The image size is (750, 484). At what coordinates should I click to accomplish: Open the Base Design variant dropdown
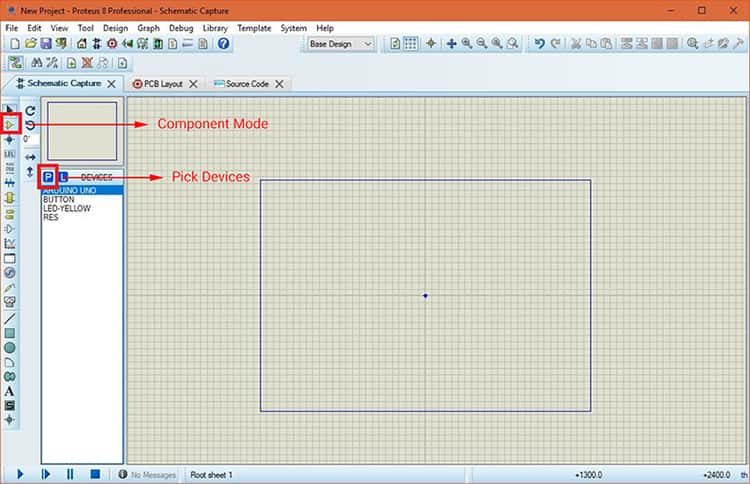click(x=341, y=44)
